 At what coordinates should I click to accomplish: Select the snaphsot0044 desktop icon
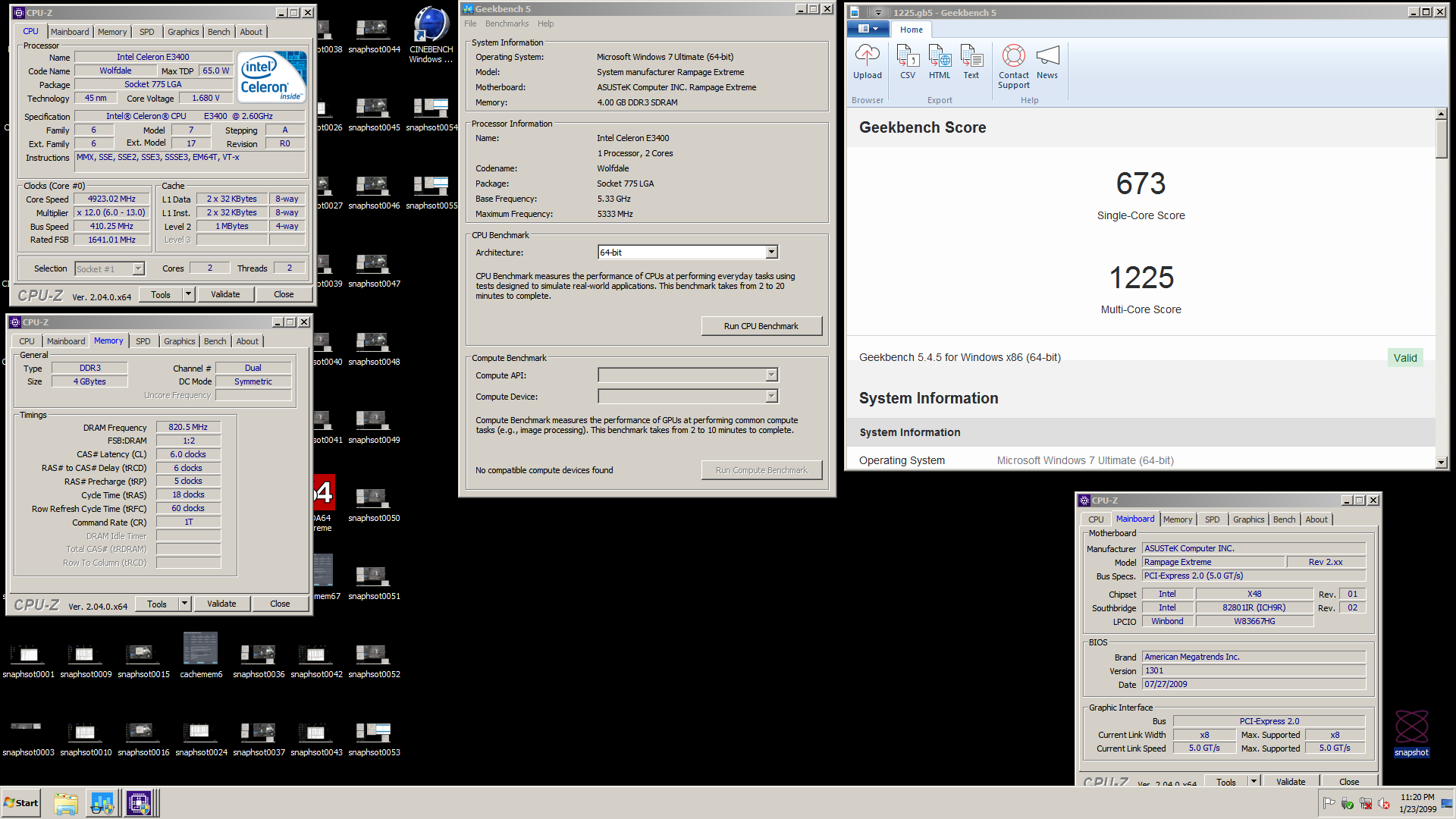[374, 36]
